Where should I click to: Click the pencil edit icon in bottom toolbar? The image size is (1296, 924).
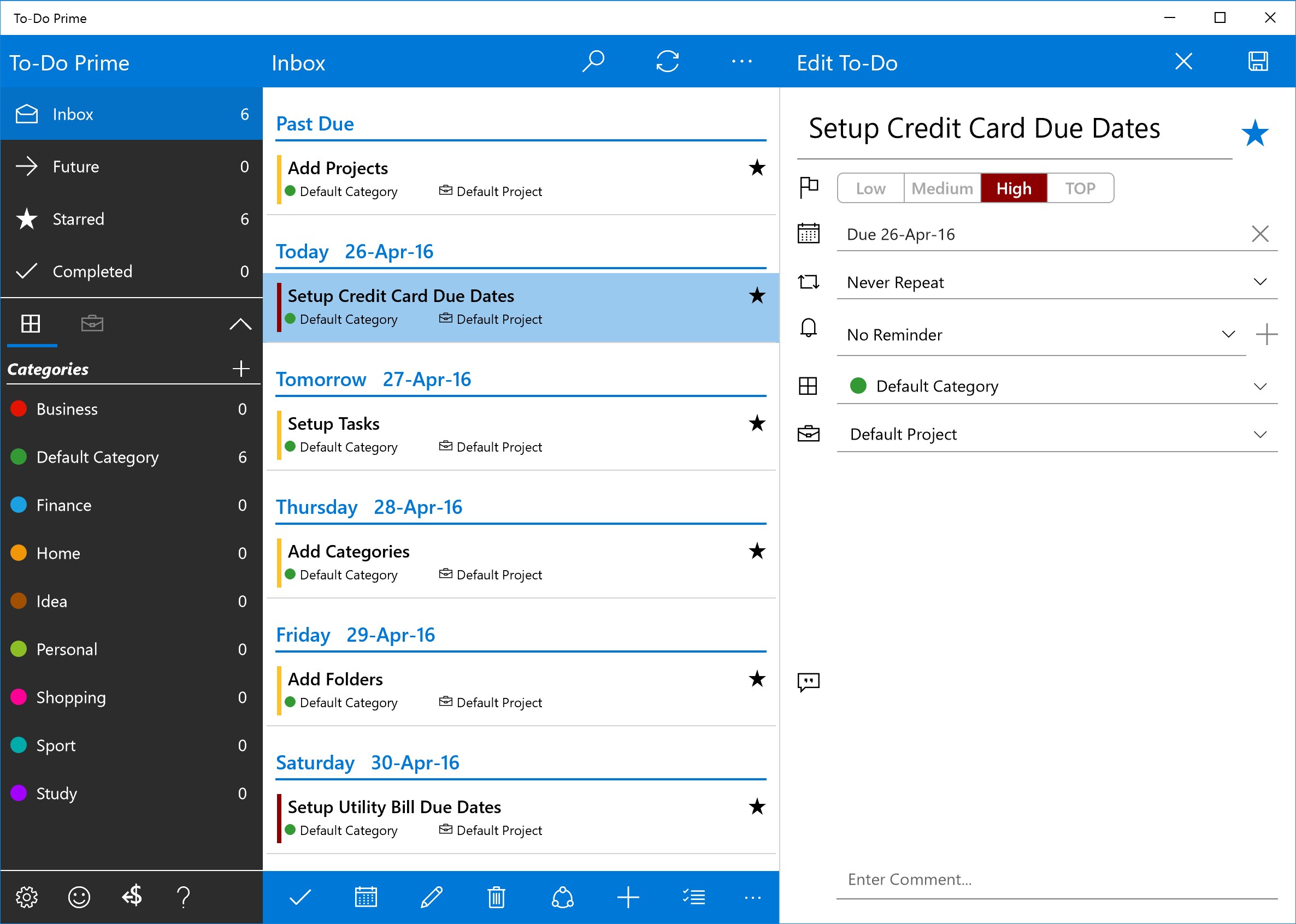pos(431,897)
